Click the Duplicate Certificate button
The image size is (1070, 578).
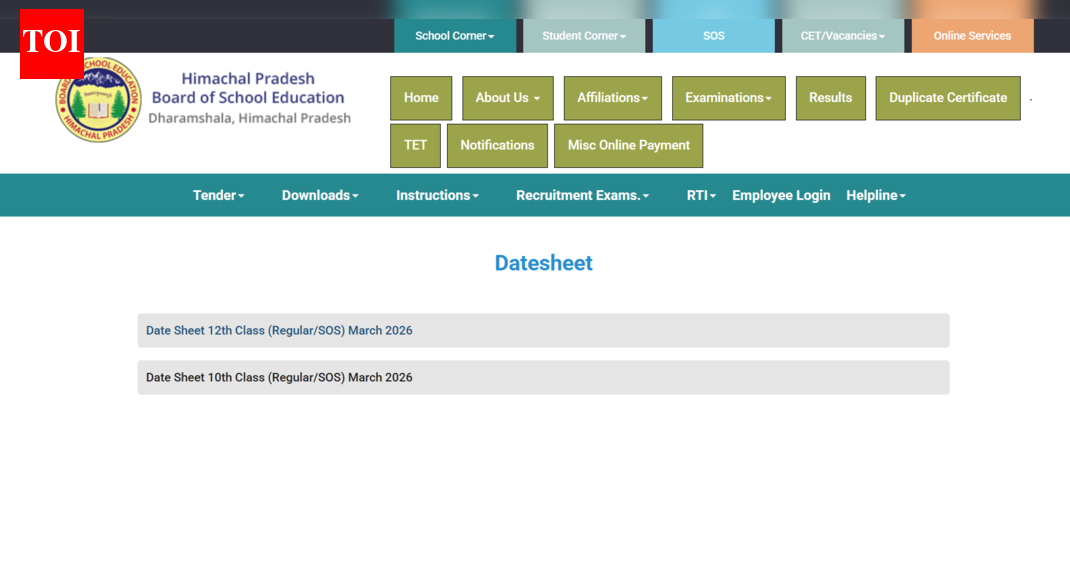[947, 98]
